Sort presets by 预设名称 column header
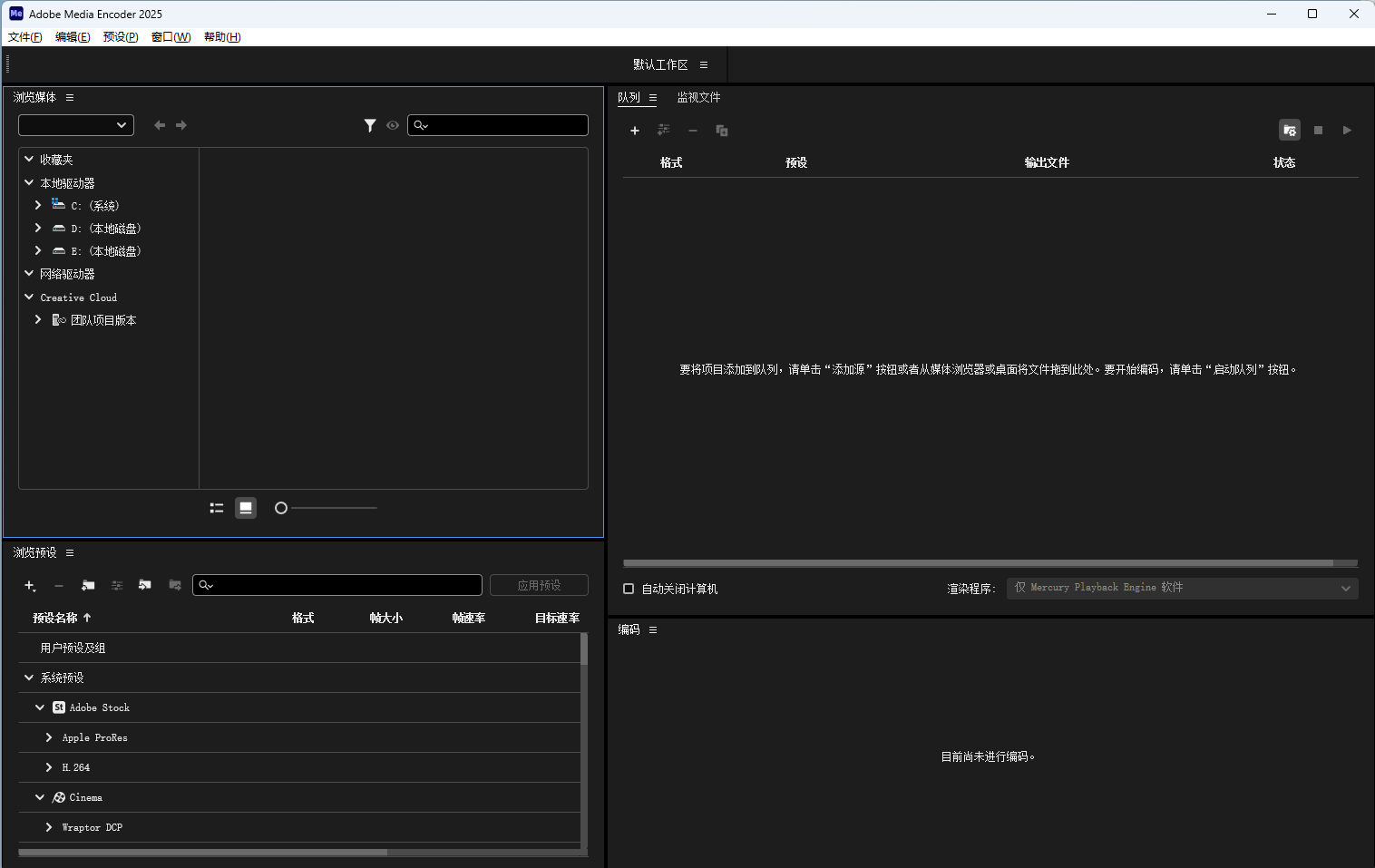The image size is (1375, 868). pos(62,618)
